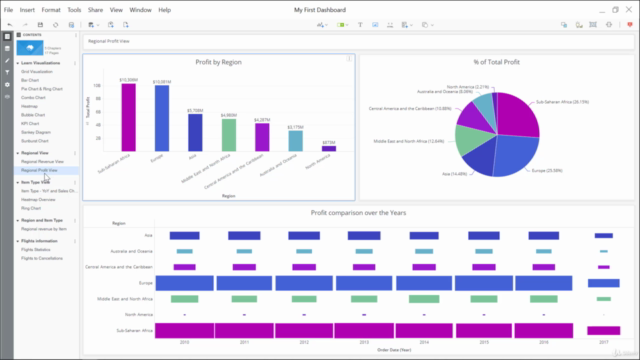Open the Editor panel via the pencil icon
The height and width of the screenshot is (360, 640).
[x=7, y=60]
